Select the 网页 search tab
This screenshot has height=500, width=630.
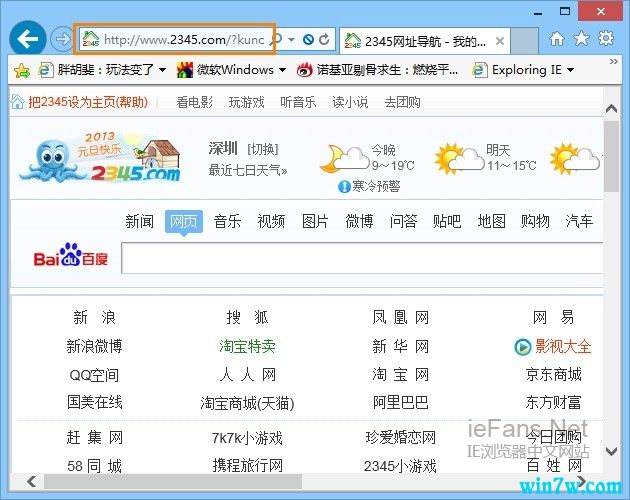coord(184,221)
